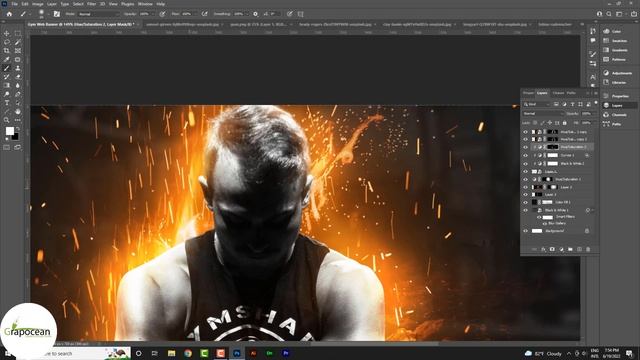Toggle lock all for the layer
The width and height of the screenshot is (640, 360).
point(564,123)
